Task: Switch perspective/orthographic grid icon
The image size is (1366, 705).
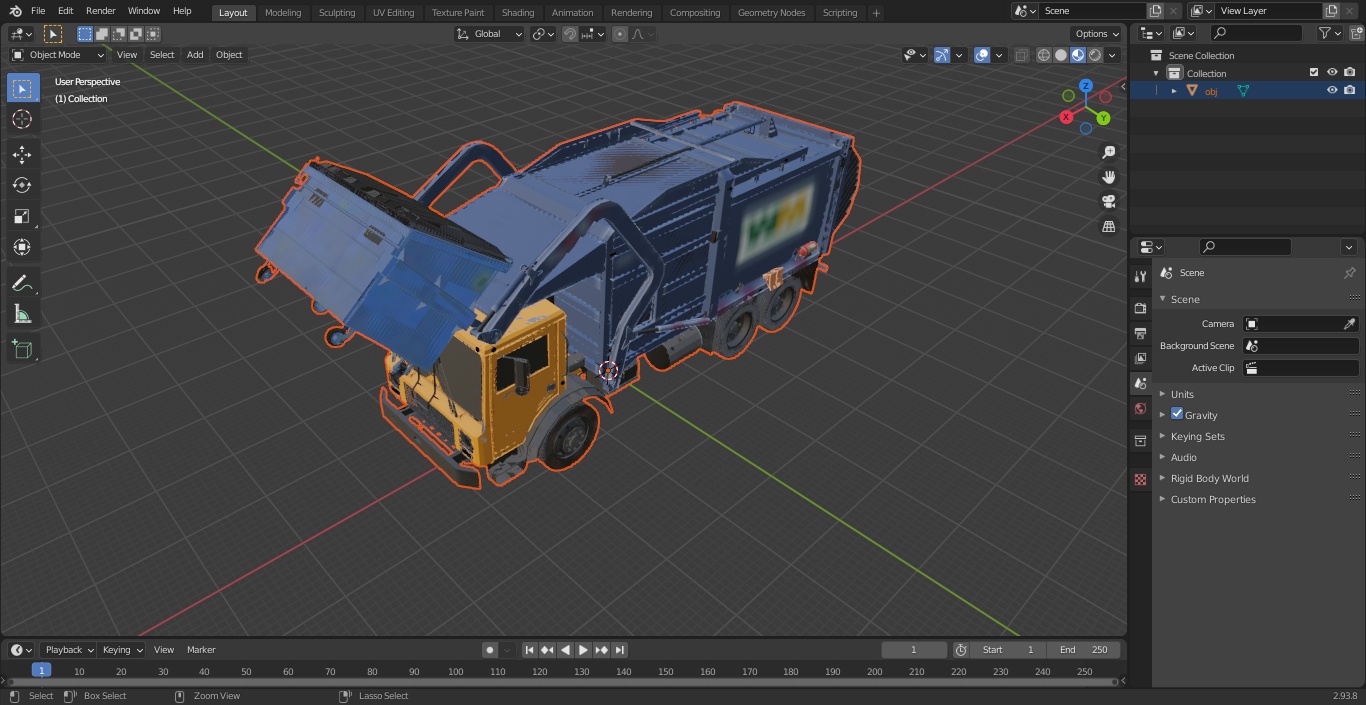Action: (1108, 226)
